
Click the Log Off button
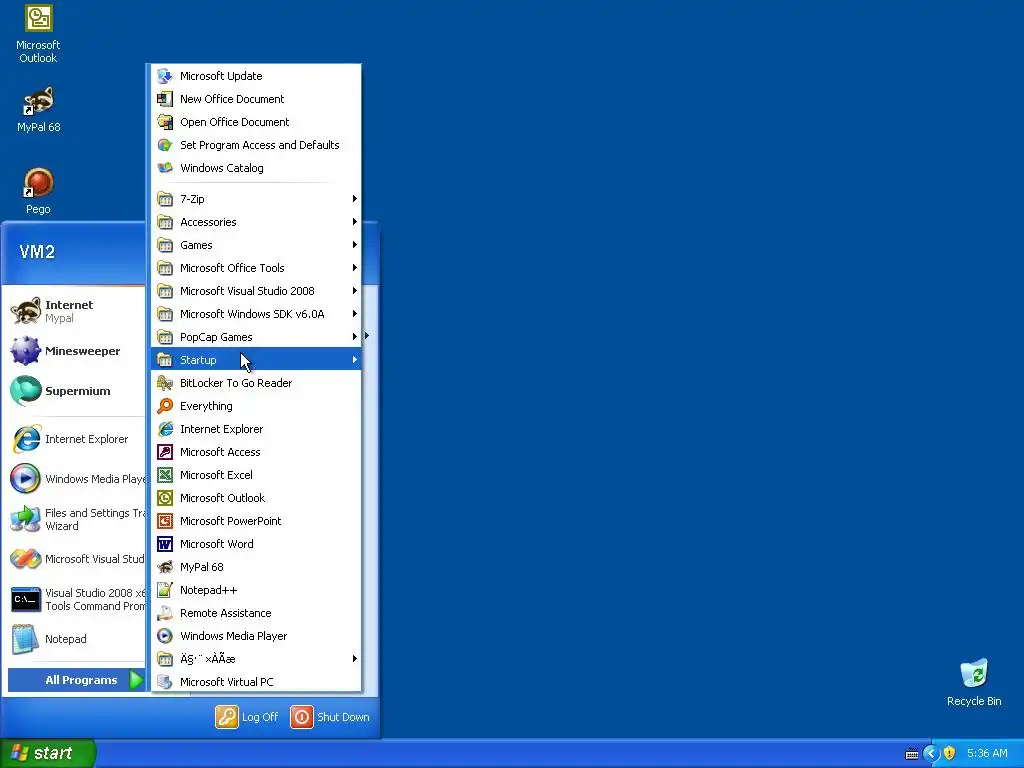click(247, 716)
